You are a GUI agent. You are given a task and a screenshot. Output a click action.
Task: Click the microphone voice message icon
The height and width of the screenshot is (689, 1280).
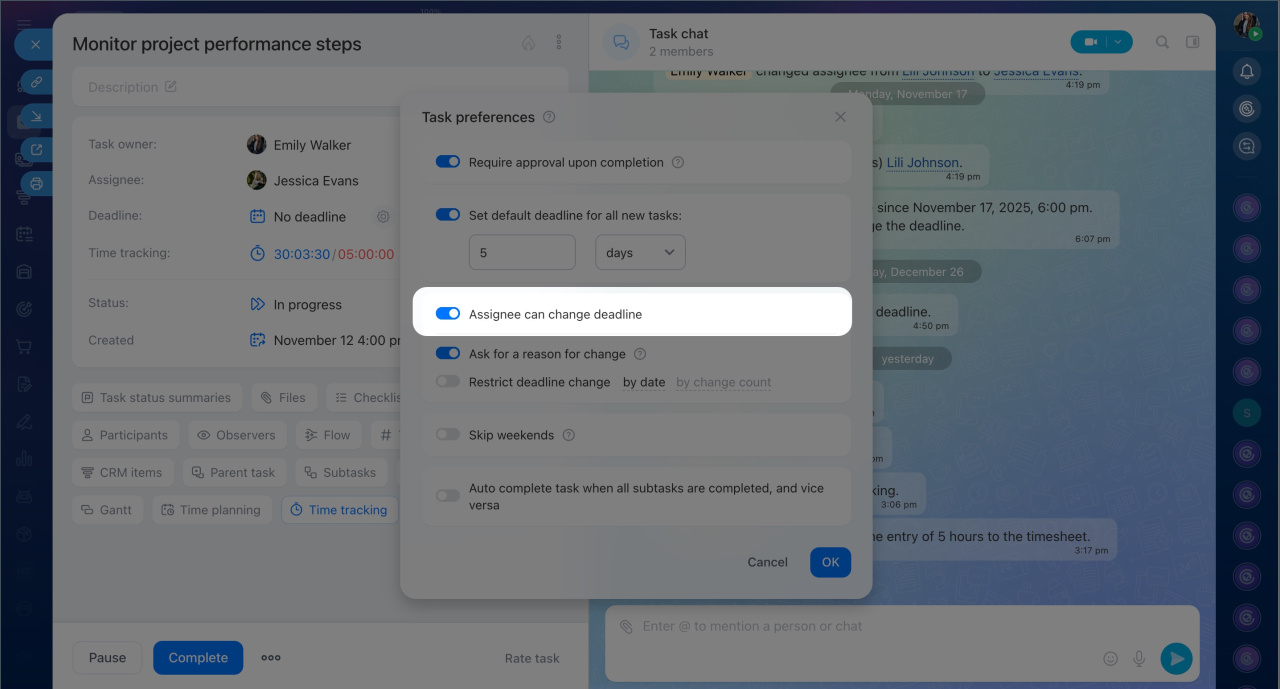[x=1138, y=658]
